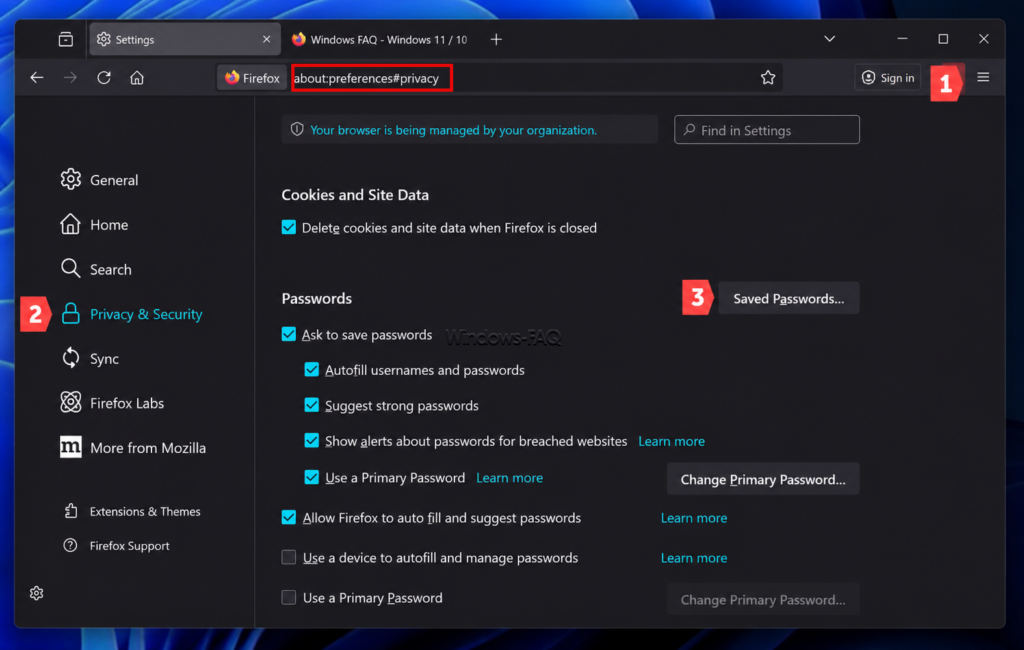The height and width of the screenshot is (650, 1024).
Task: Click the Privacy lock icon in sidebar
Action: tap(71, 314)
